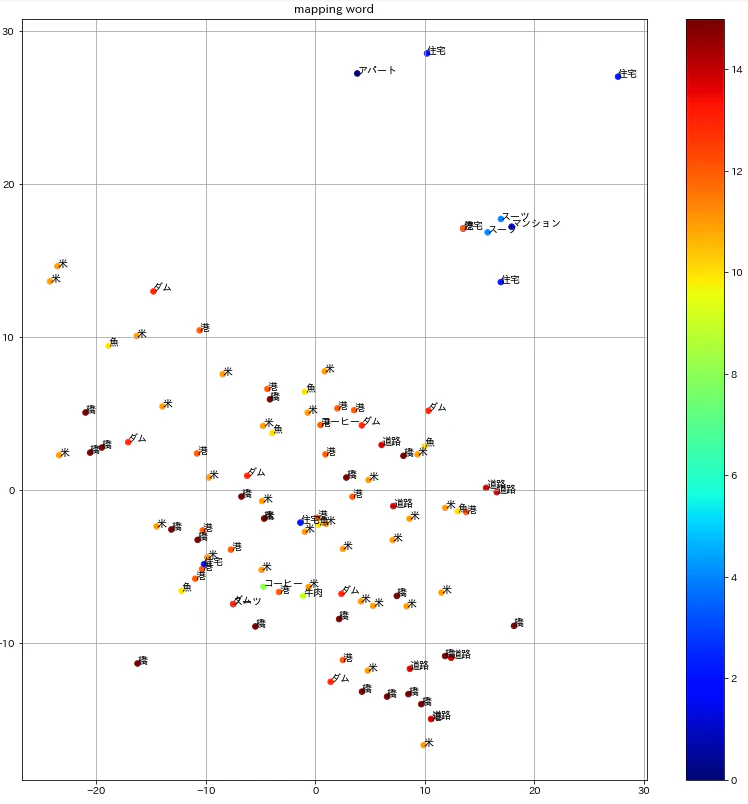Click the colorbar tick label 6

pyautogui.click(x=734, y=475)
